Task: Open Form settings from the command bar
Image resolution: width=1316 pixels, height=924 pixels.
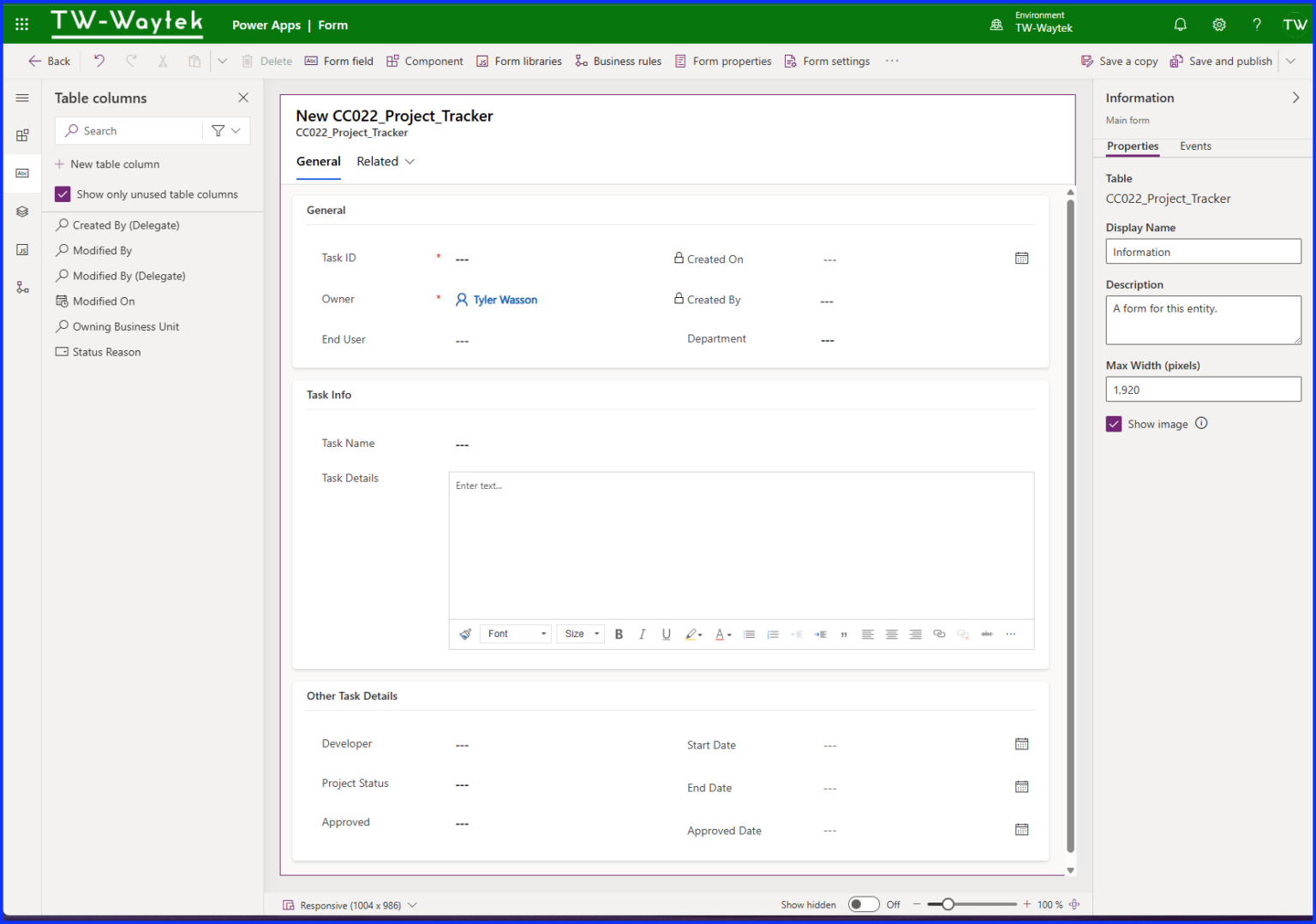Action: point(827,61)
